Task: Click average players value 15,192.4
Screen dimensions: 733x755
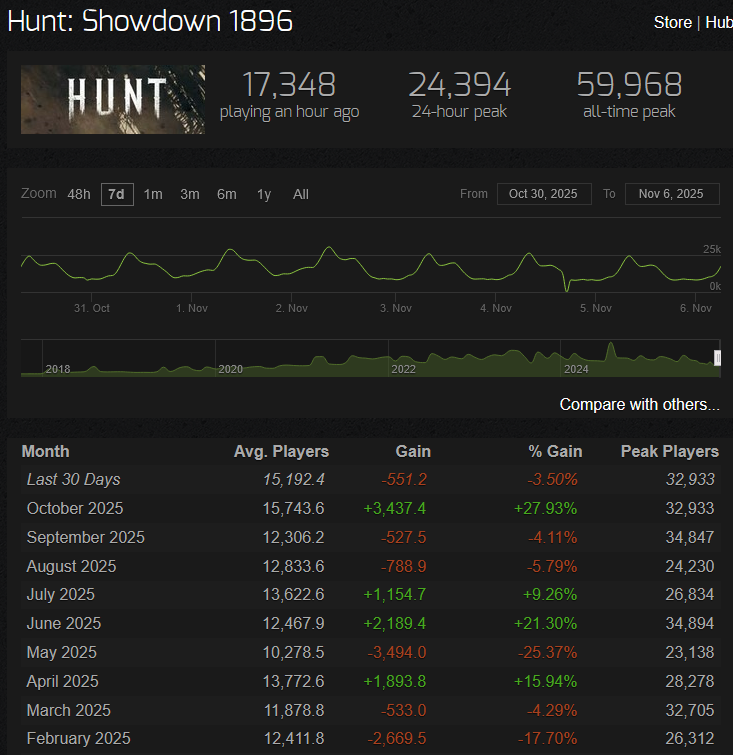Action: pos(294,480)
